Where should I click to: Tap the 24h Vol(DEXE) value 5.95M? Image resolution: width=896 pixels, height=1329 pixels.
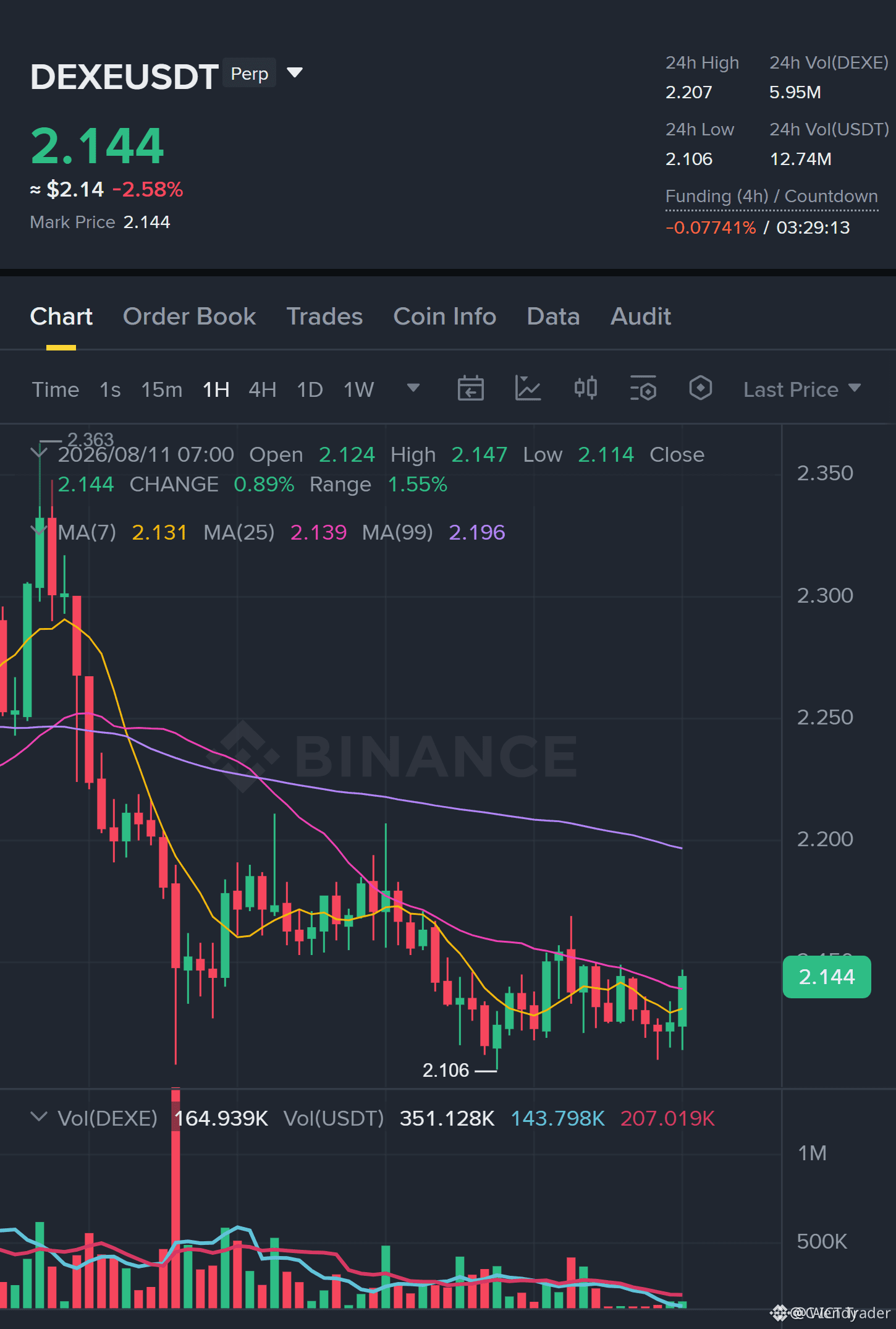795,92
